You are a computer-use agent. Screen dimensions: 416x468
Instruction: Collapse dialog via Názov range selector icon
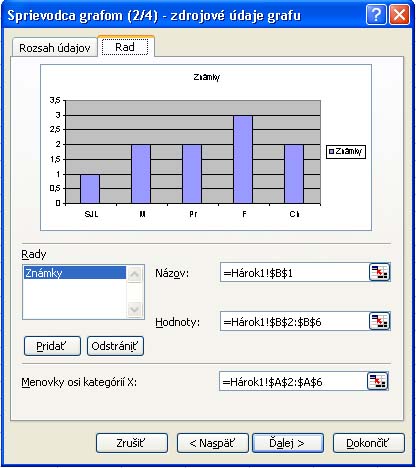(379, 272)
